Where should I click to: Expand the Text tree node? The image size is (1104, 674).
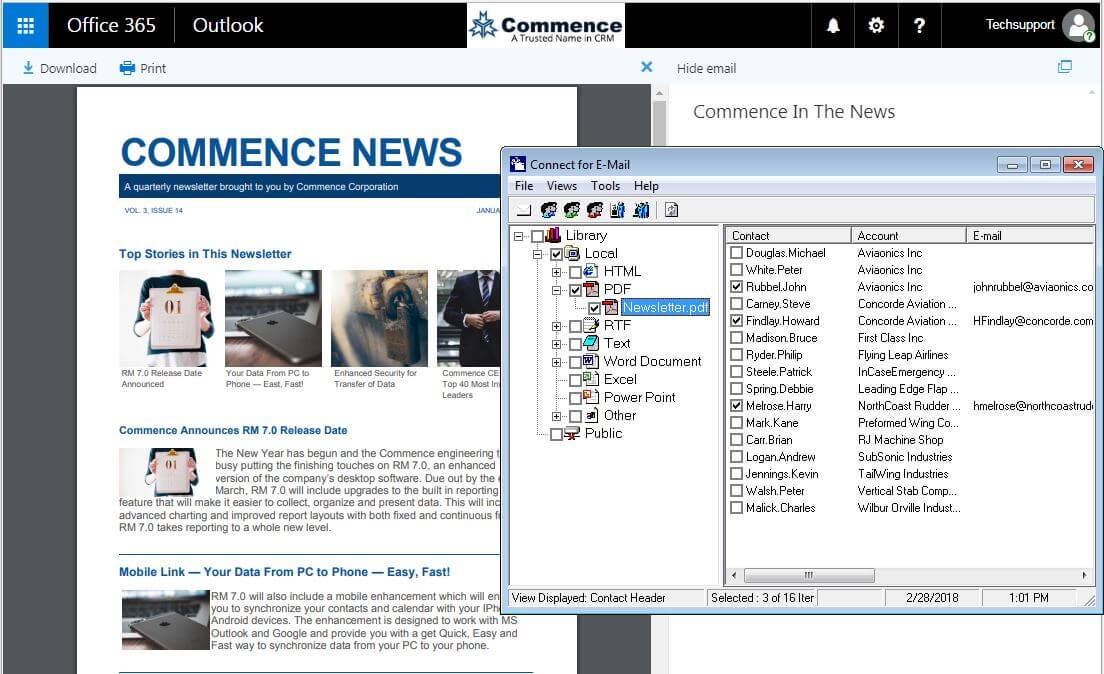point(557,344)
